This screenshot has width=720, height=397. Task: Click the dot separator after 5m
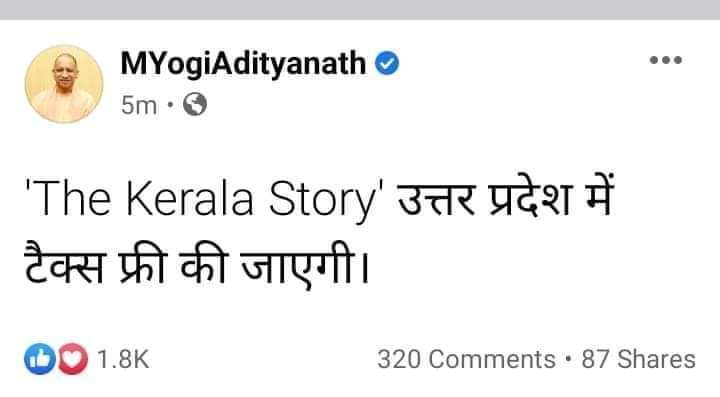pos(170,106)
